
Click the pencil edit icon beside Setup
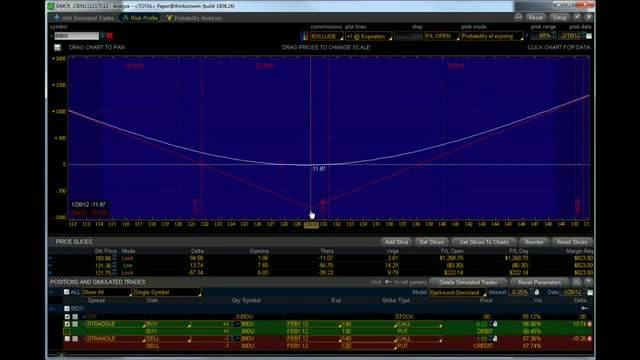pyautogui.click(x=577, y=17)
